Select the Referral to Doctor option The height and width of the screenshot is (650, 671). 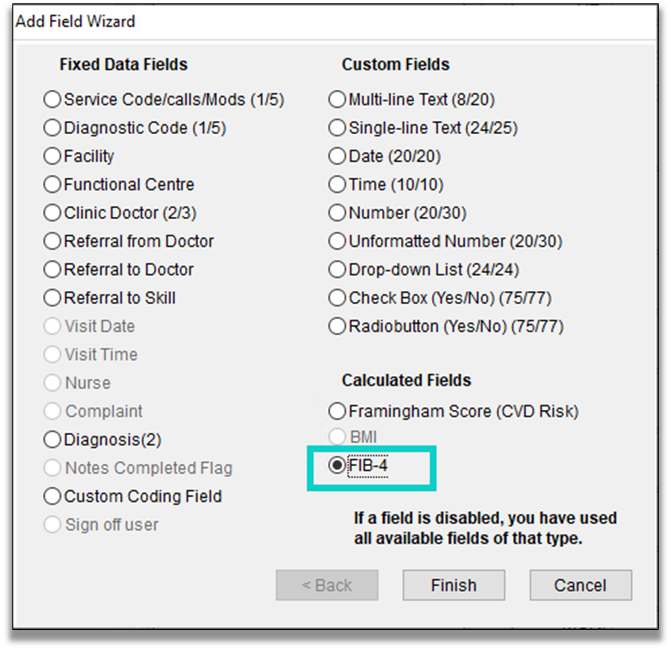click(53, 270)
